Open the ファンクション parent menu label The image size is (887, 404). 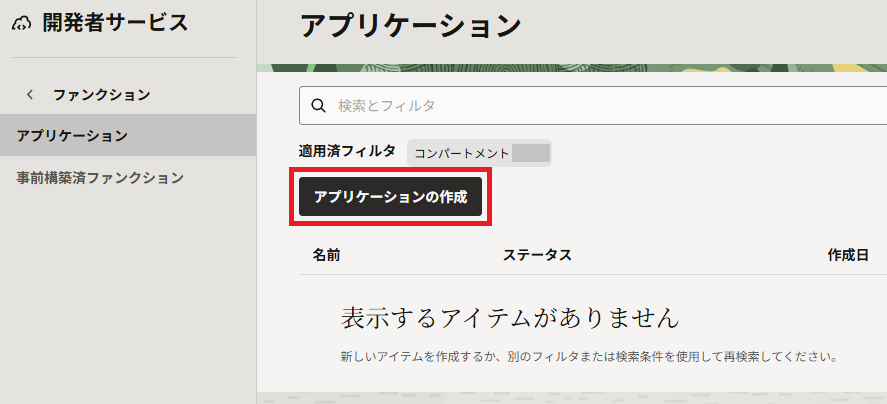[x=101, y=95]
